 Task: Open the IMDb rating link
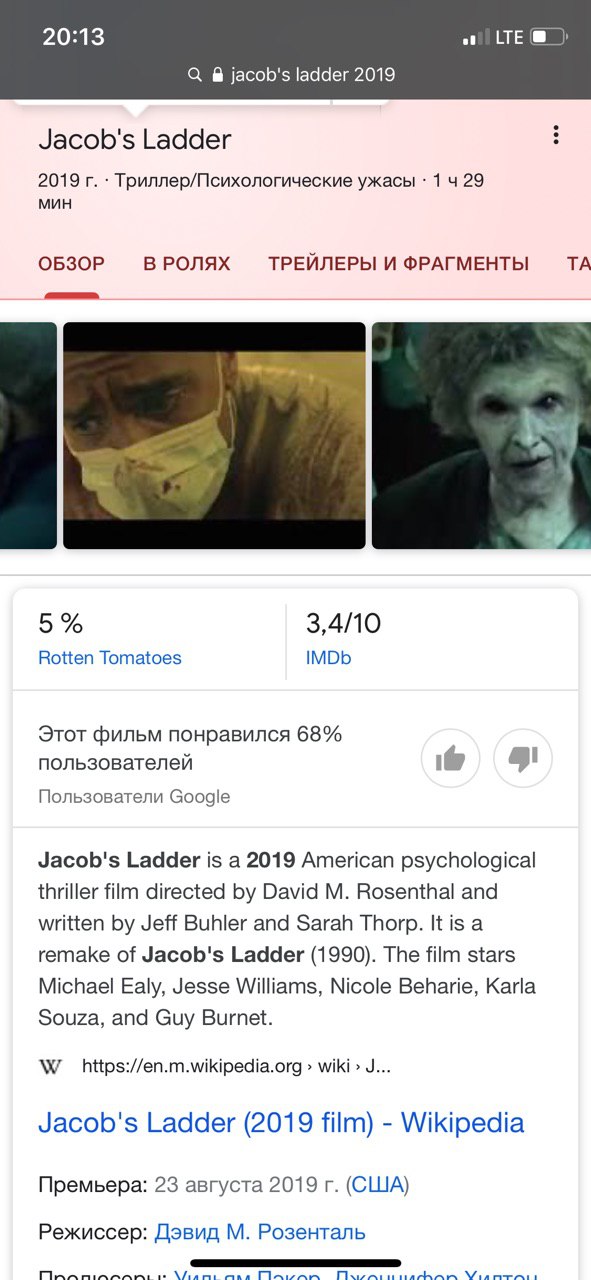tap(328, 658)
